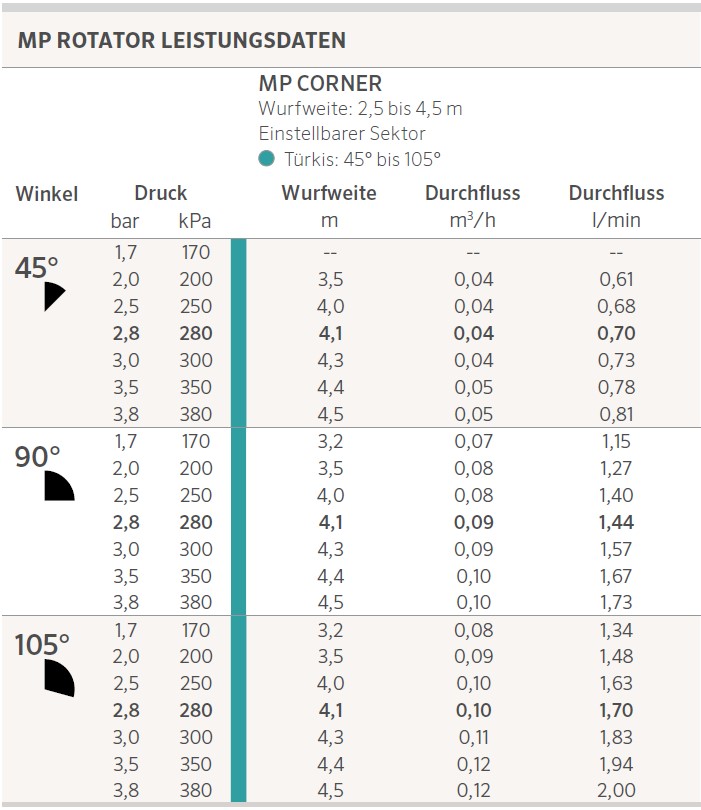Viewport: 701px width, 810px height.
Task: Click 'Durchfluss' header above l/min
Action: (616, 193)
